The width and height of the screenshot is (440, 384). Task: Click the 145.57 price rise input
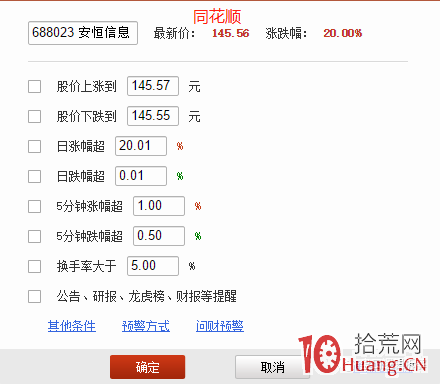tap(153, 86)
